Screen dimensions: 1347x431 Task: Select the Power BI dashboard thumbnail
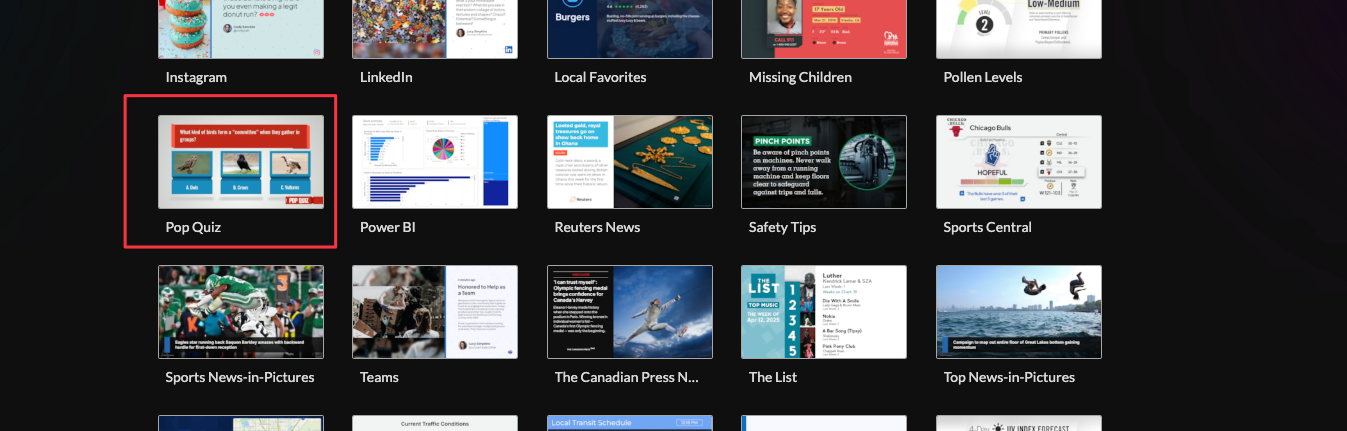pyautogui.click(x=434, y=161)
